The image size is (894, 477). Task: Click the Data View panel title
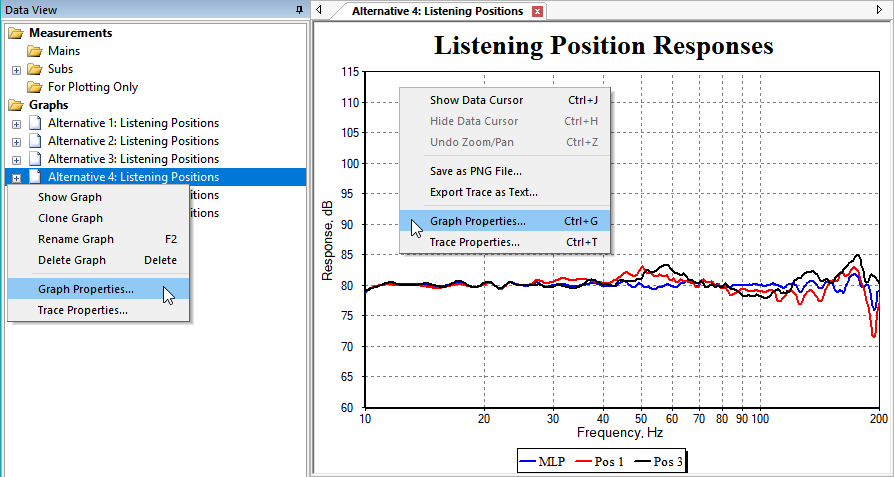(x=31, y=10)
